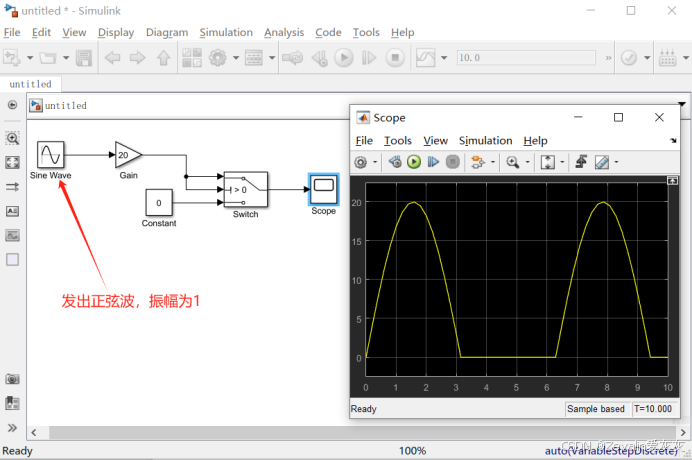Open the Simulink View menu
This screenshot has height=460, width=692.
[74, 32]
